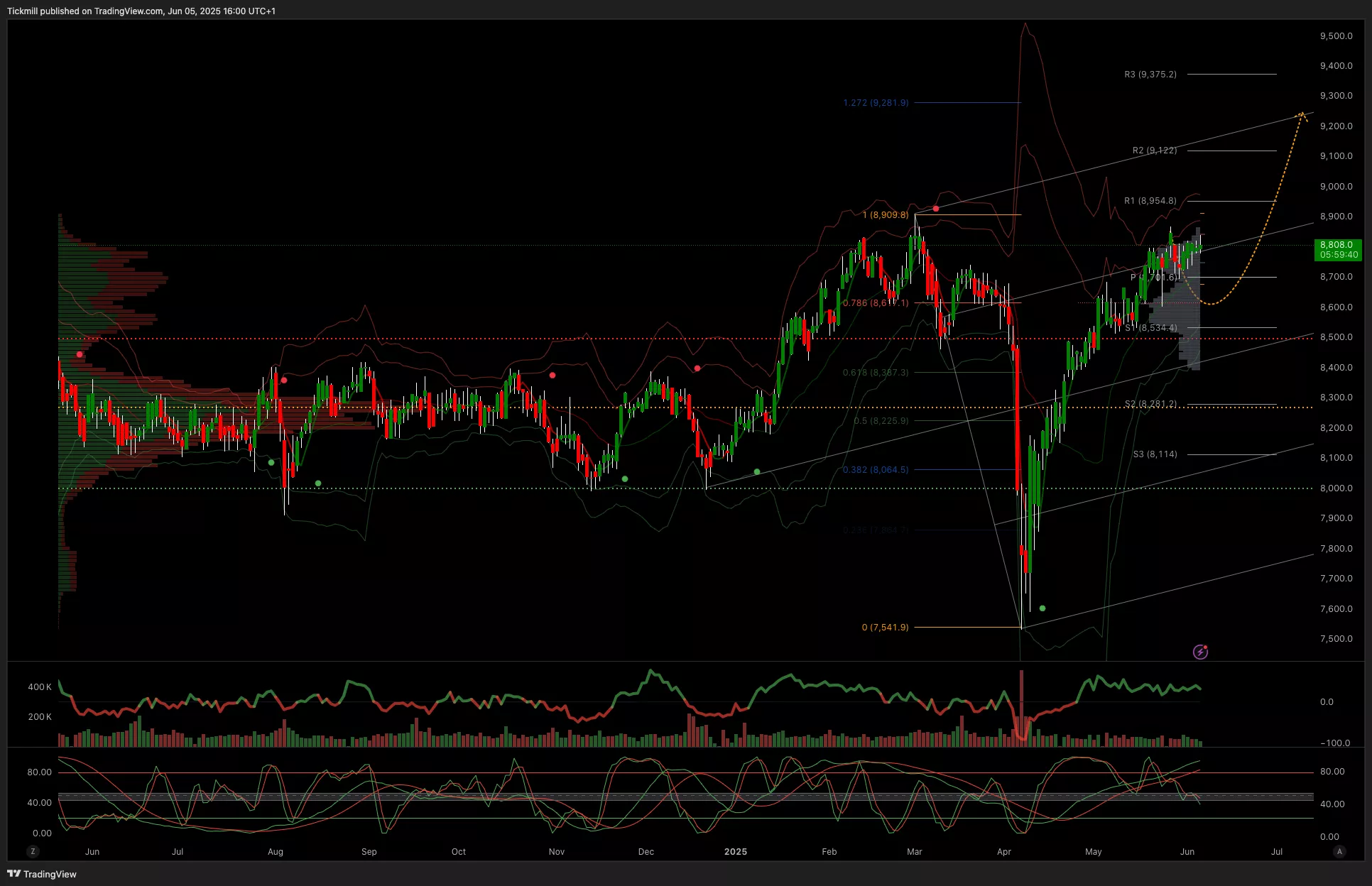Click the 2025 year marker on time axis

coord(736,851)
